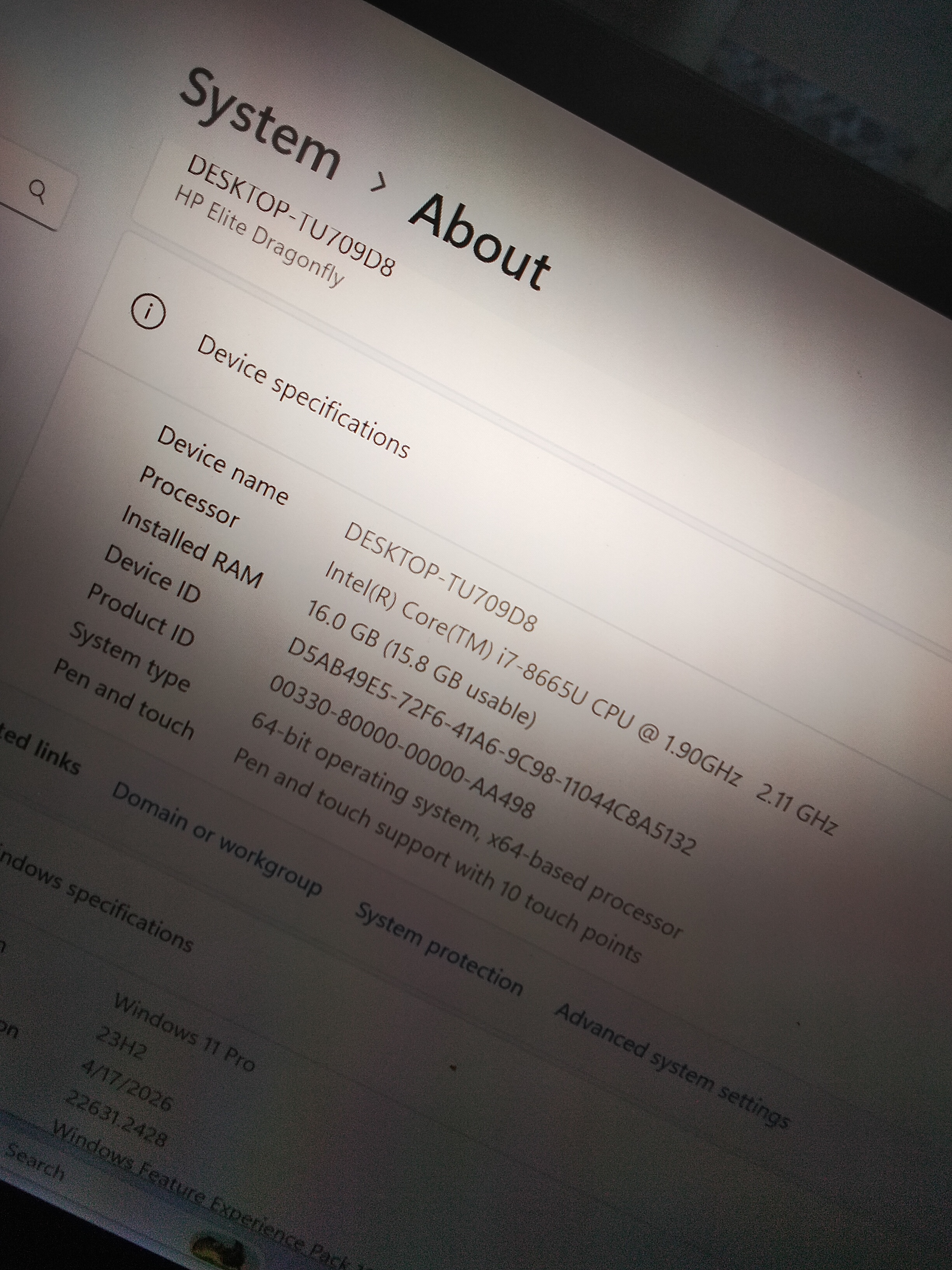Click the HP Elite Dragonfly model text
This screenshot has width=952, height=1270.
tap(259, 237)
